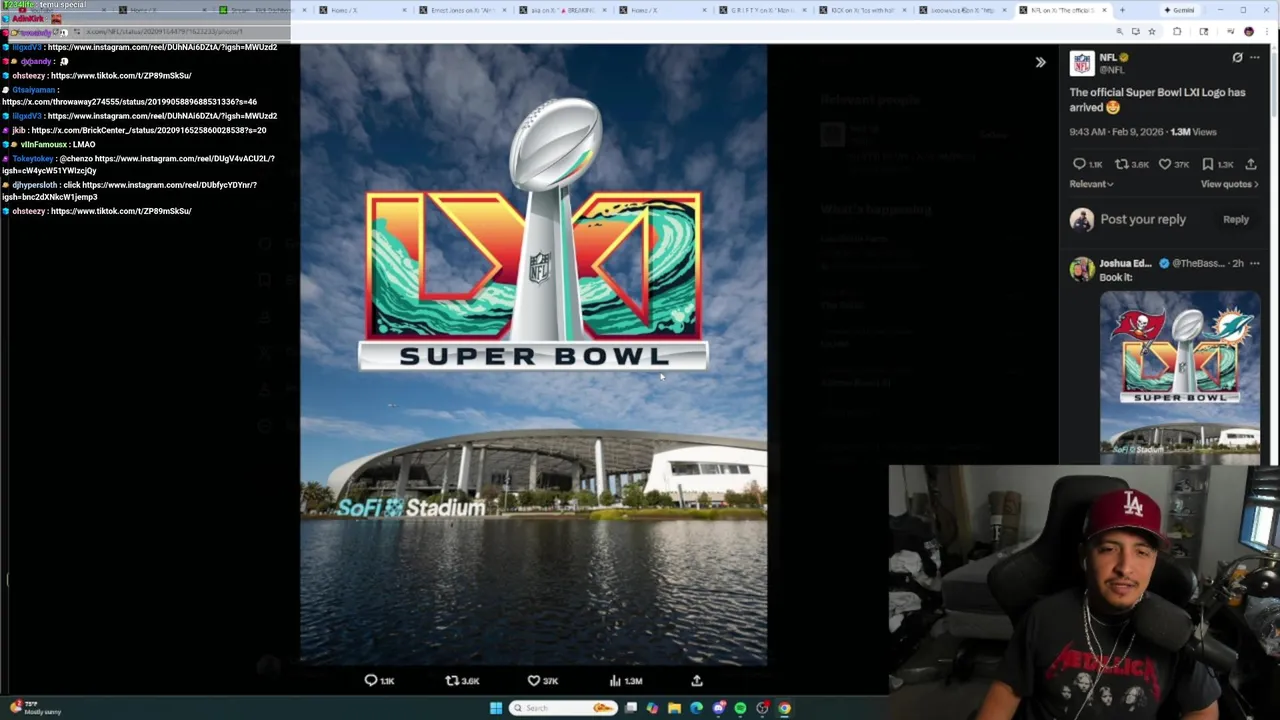This screenshot has height=720, width=1280.
Task: Open more options on Joshua's reply
Action: (1255, 263)
